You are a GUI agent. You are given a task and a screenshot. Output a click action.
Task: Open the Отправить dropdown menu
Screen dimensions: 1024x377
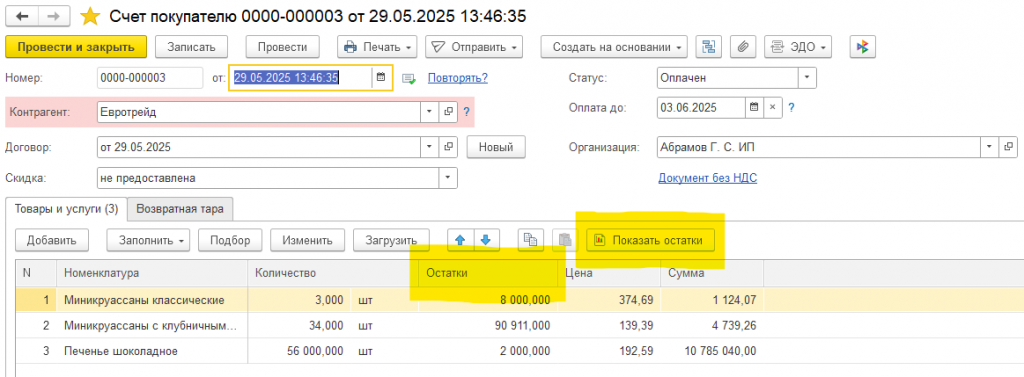pyautogui.click(x=474, y=46)
